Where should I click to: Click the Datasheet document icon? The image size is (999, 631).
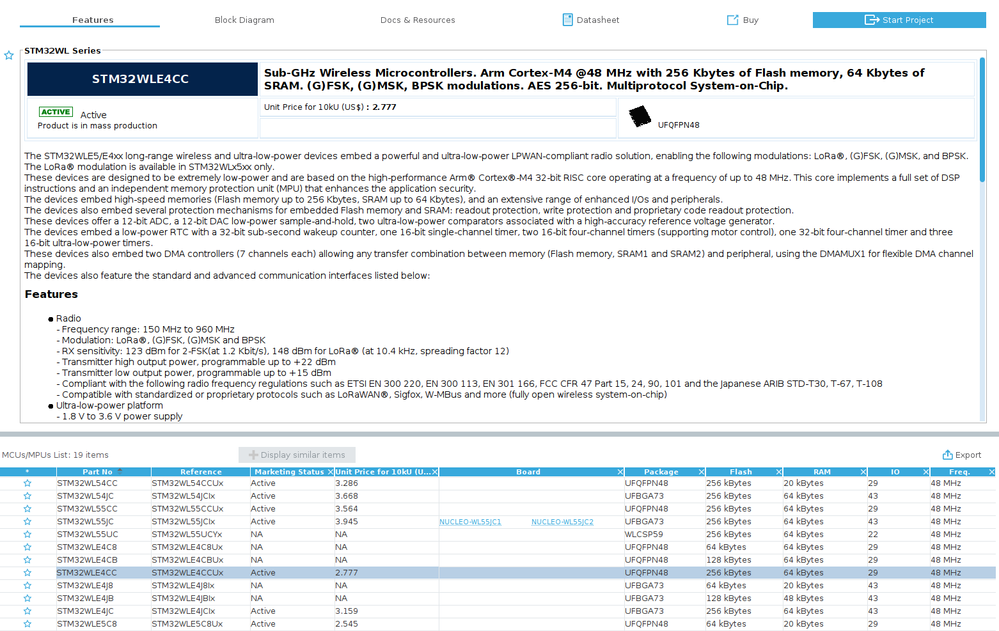tap(567, 20)
